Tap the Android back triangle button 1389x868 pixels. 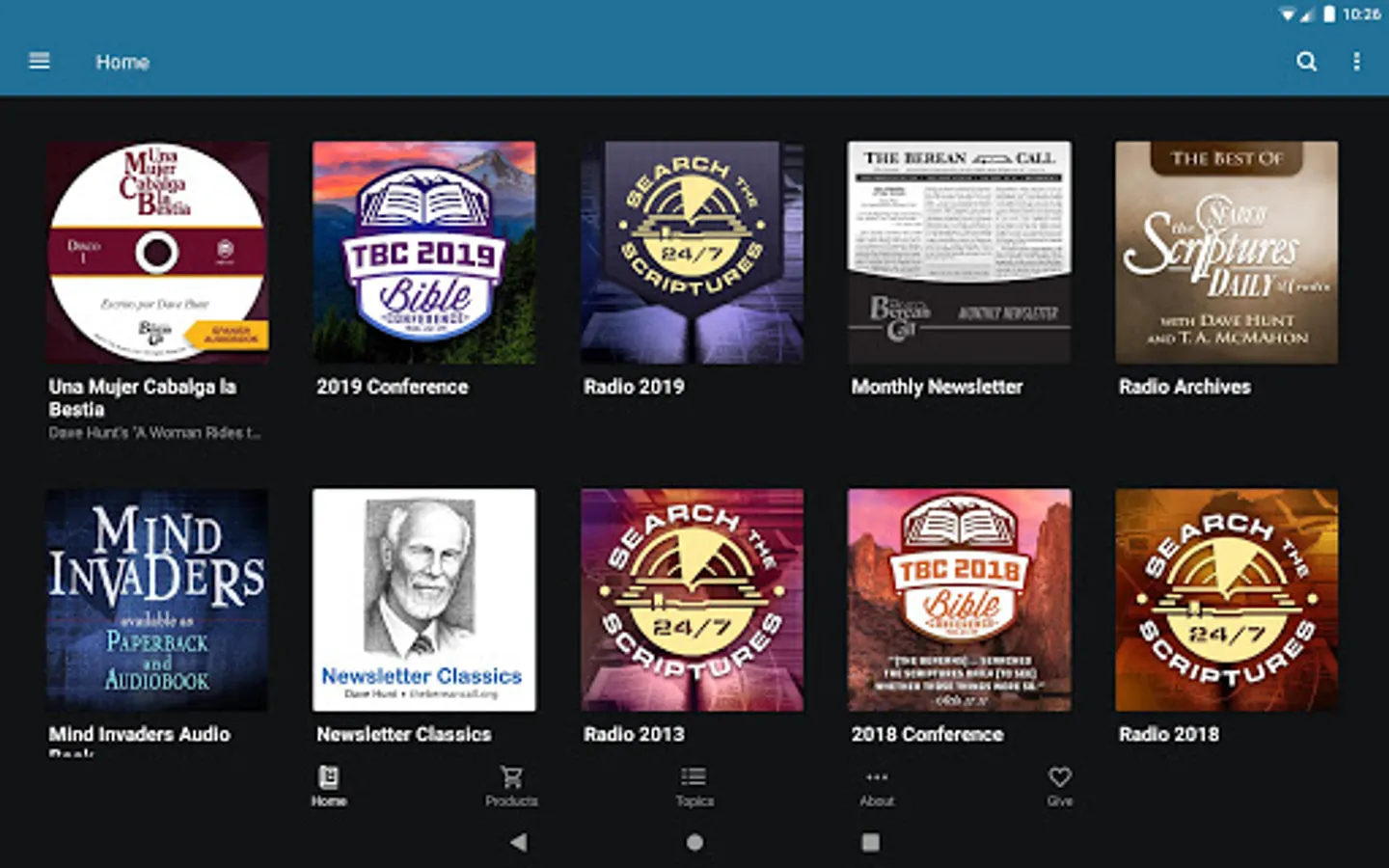[519, 842]
